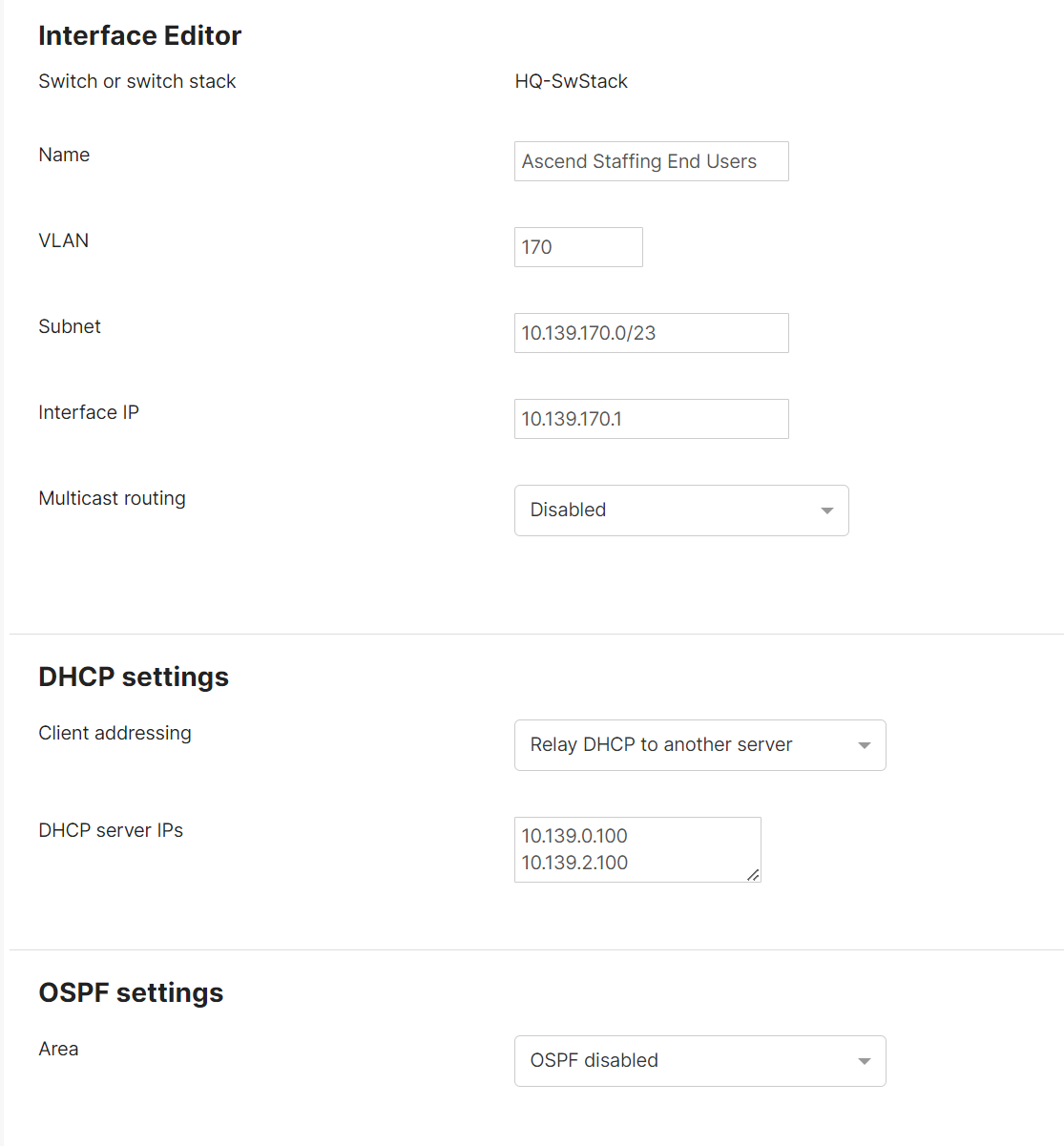The image size is (1064, 1146).
Task: Open the Multicast routing dropdown
Action: (680, 510)
